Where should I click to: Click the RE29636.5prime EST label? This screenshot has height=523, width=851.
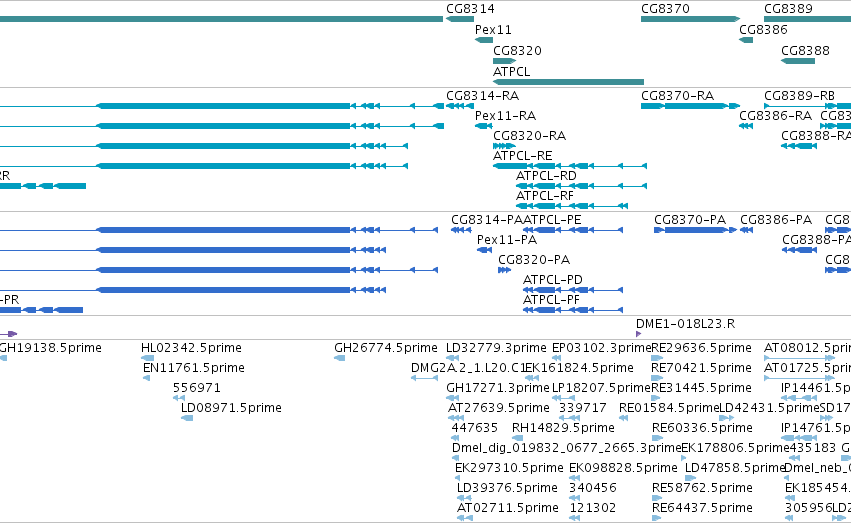tap(701, 348)
